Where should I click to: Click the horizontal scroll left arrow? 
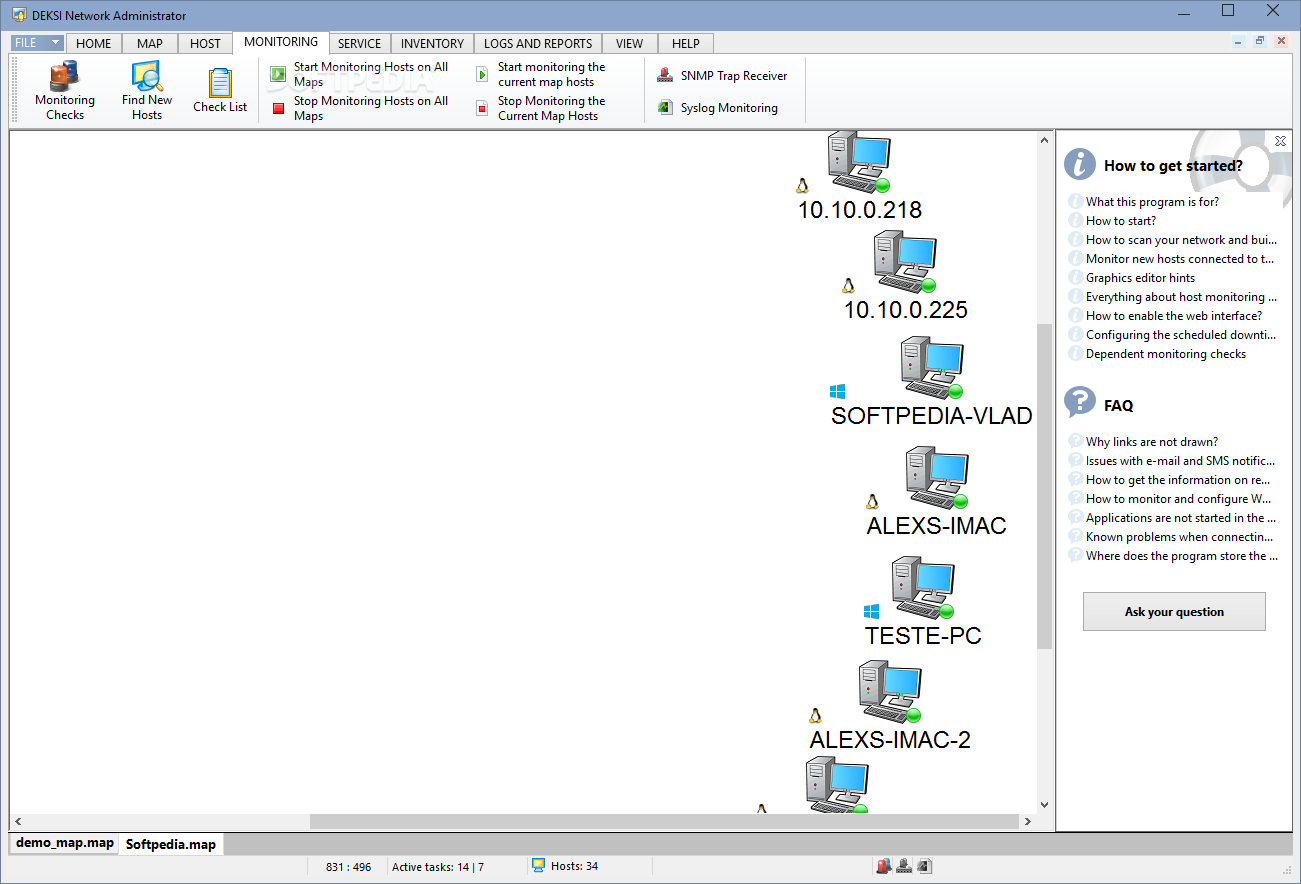(x=17, y=821)
